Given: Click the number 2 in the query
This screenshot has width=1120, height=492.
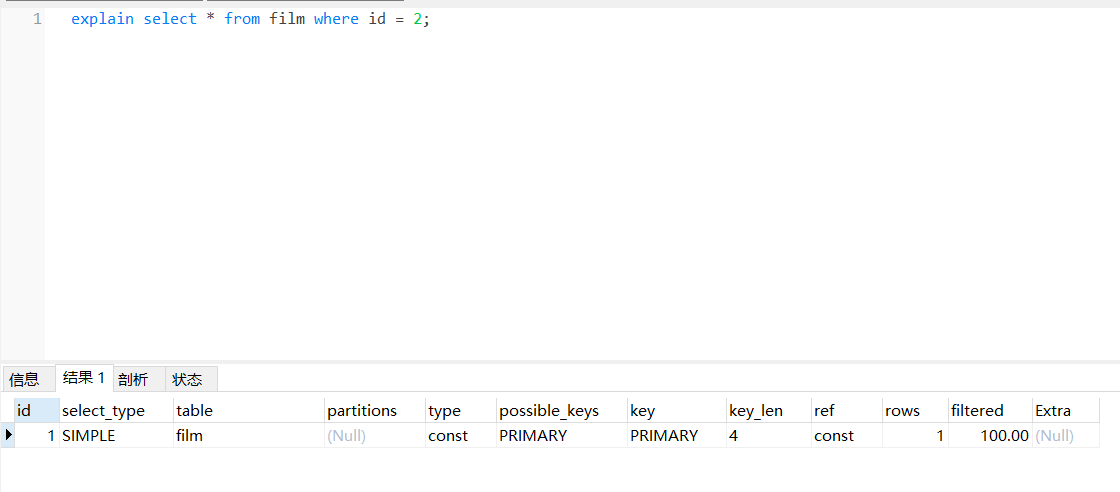Looking at the screenshot, I should tap(418, 19).
